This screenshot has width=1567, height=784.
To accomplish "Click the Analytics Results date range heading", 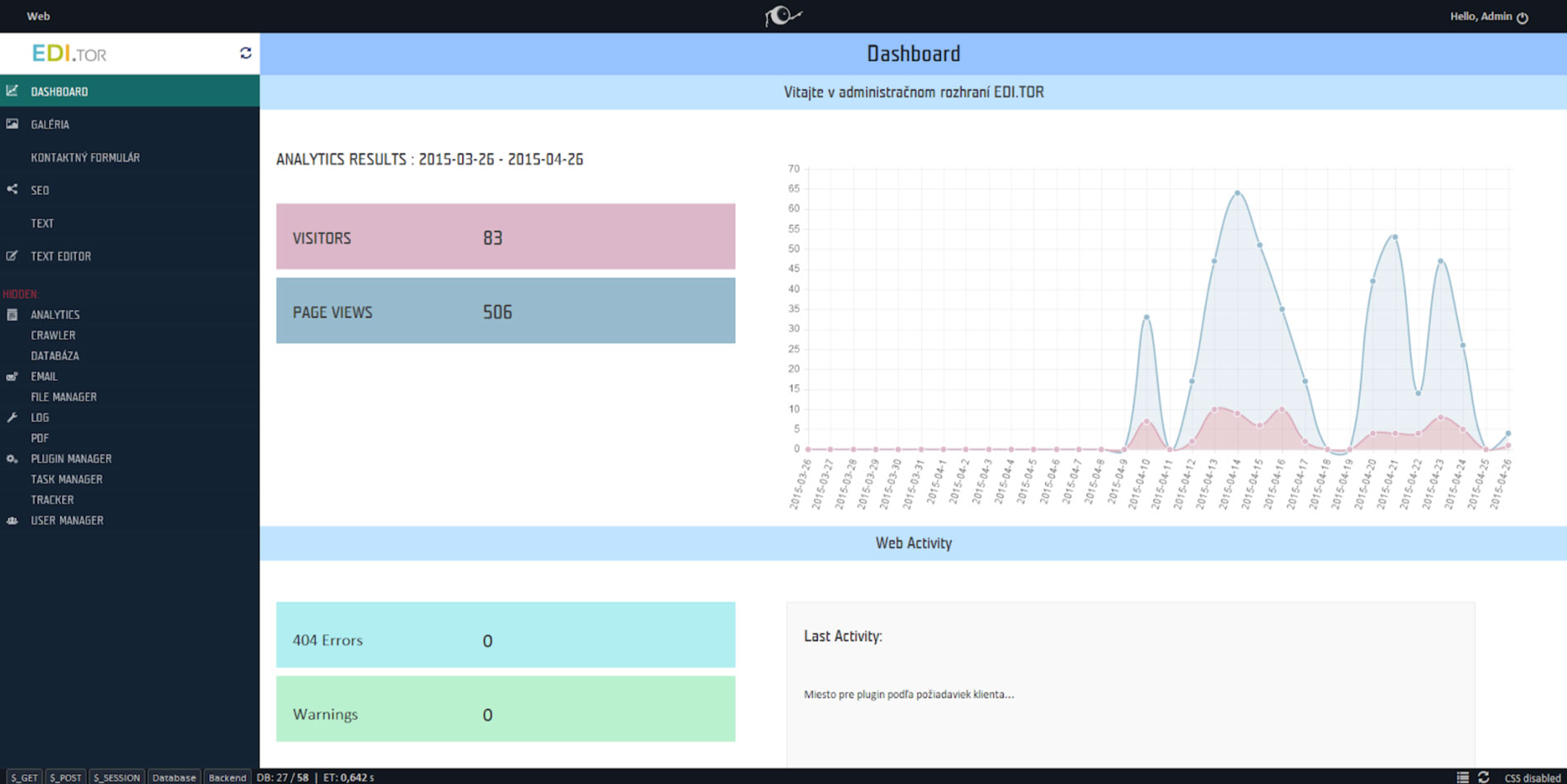I will [430, 159].
